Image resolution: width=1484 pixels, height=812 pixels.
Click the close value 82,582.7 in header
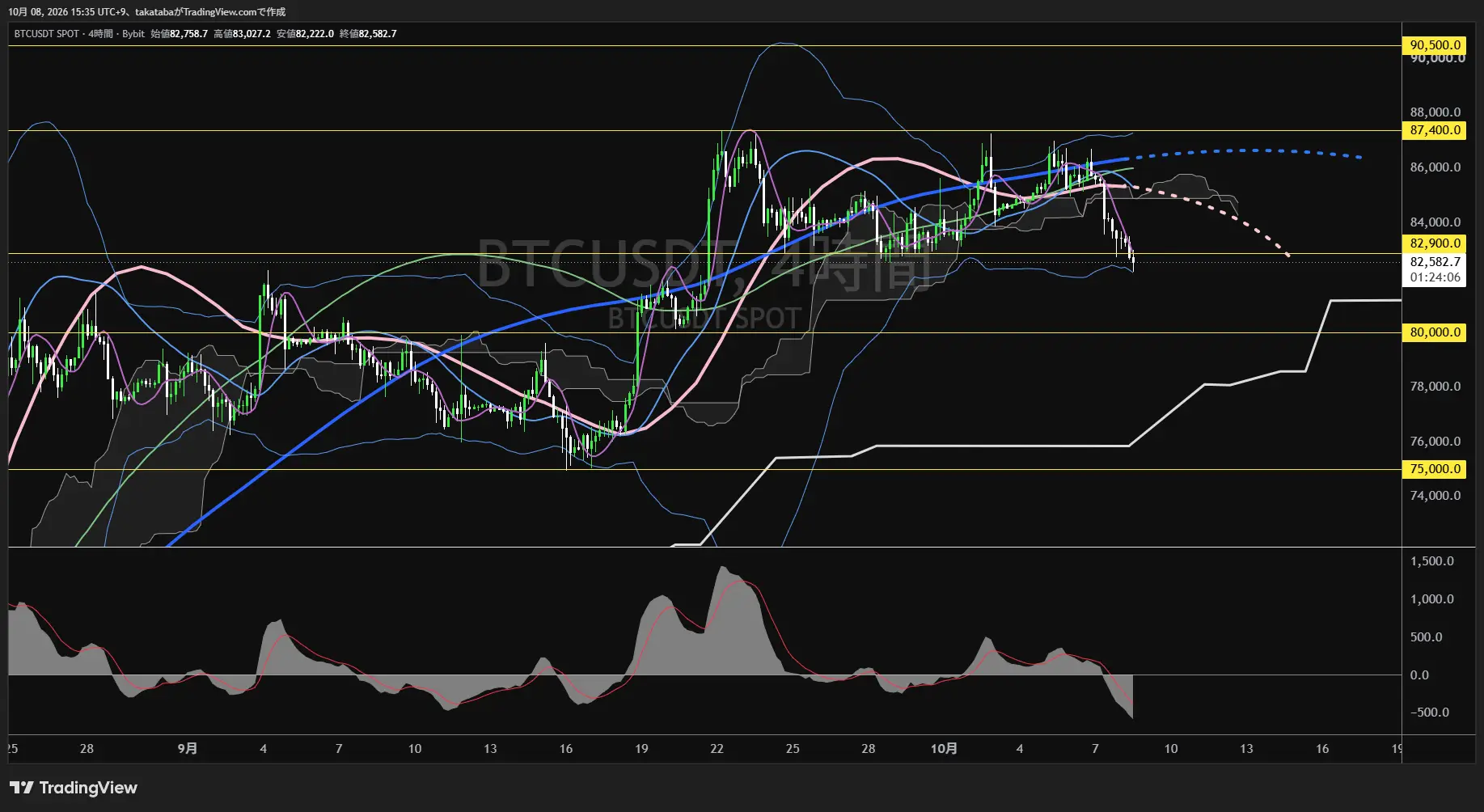tap(378, 34)
